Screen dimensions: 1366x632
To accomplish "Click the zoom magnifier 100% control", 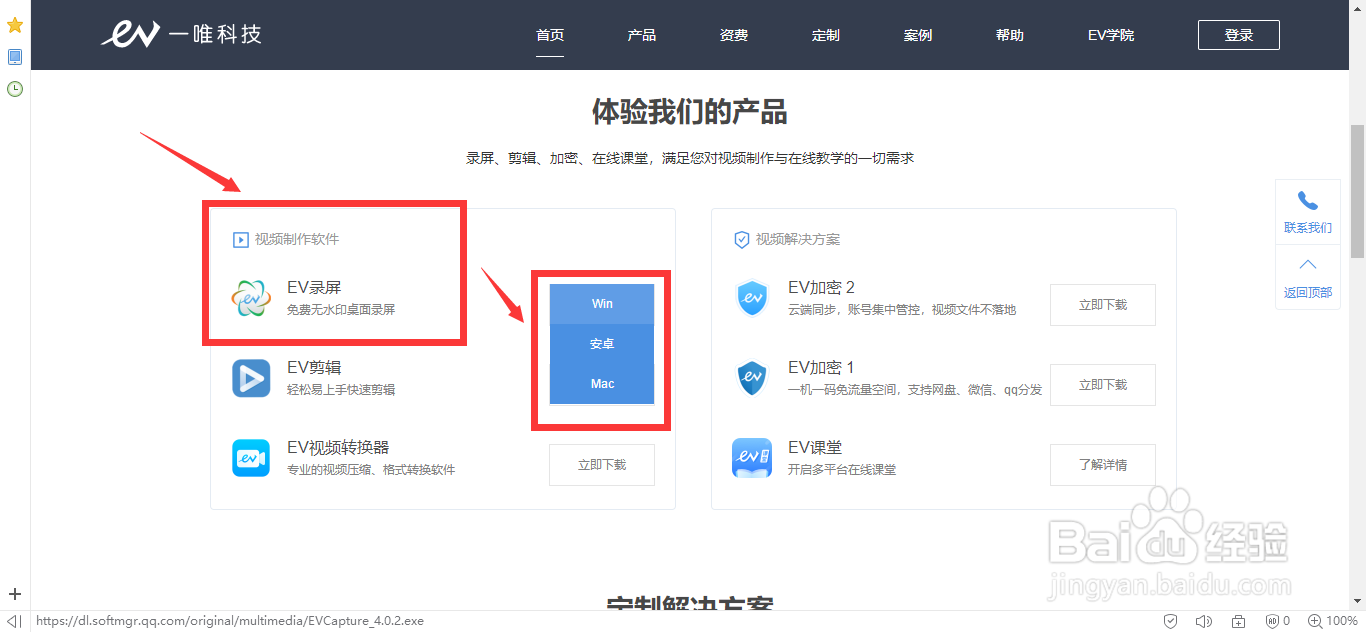I will pos(1333,621).
